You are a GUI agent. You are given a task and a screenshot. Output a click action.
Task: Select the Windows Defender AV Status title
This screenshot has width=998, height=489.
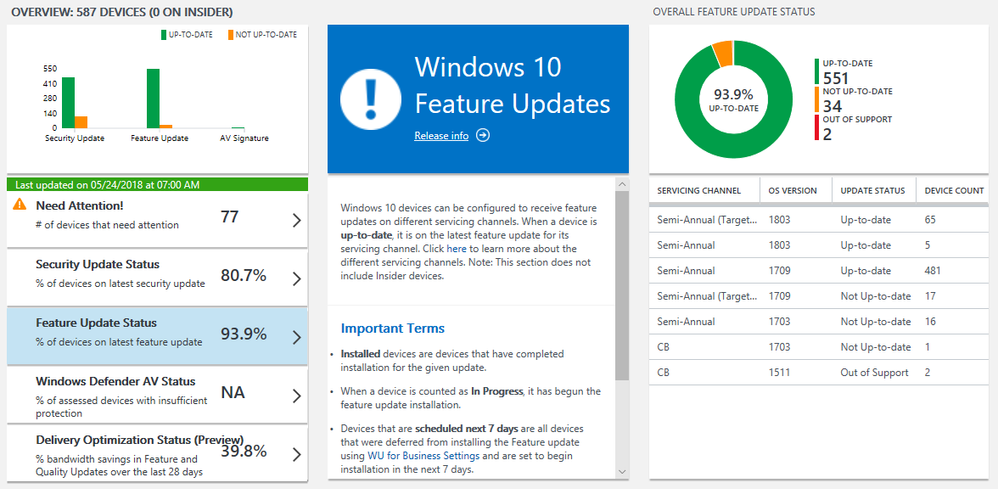point(116,381)
